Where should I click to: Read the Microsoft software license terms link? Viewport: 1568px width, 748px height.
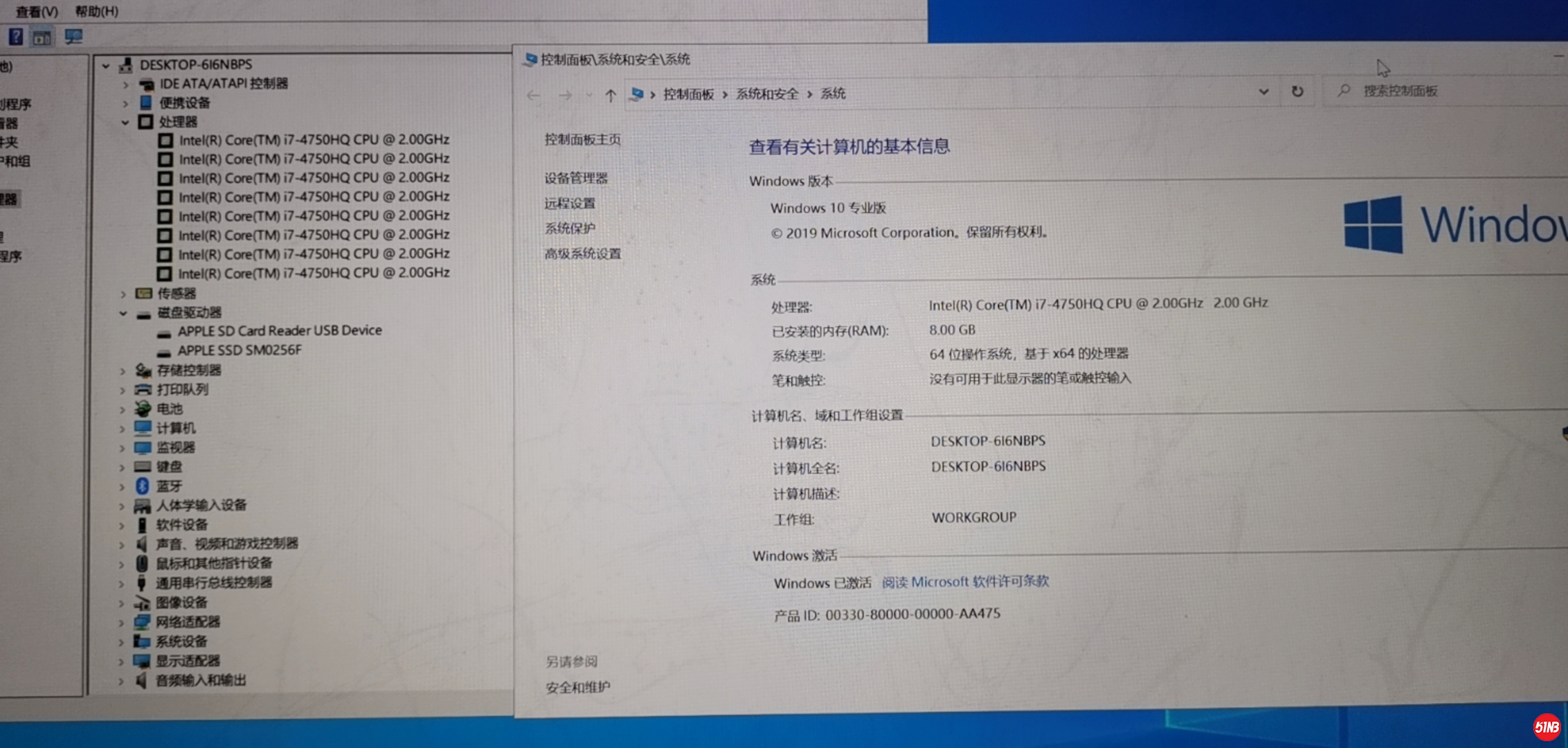[x=965, y=582]
